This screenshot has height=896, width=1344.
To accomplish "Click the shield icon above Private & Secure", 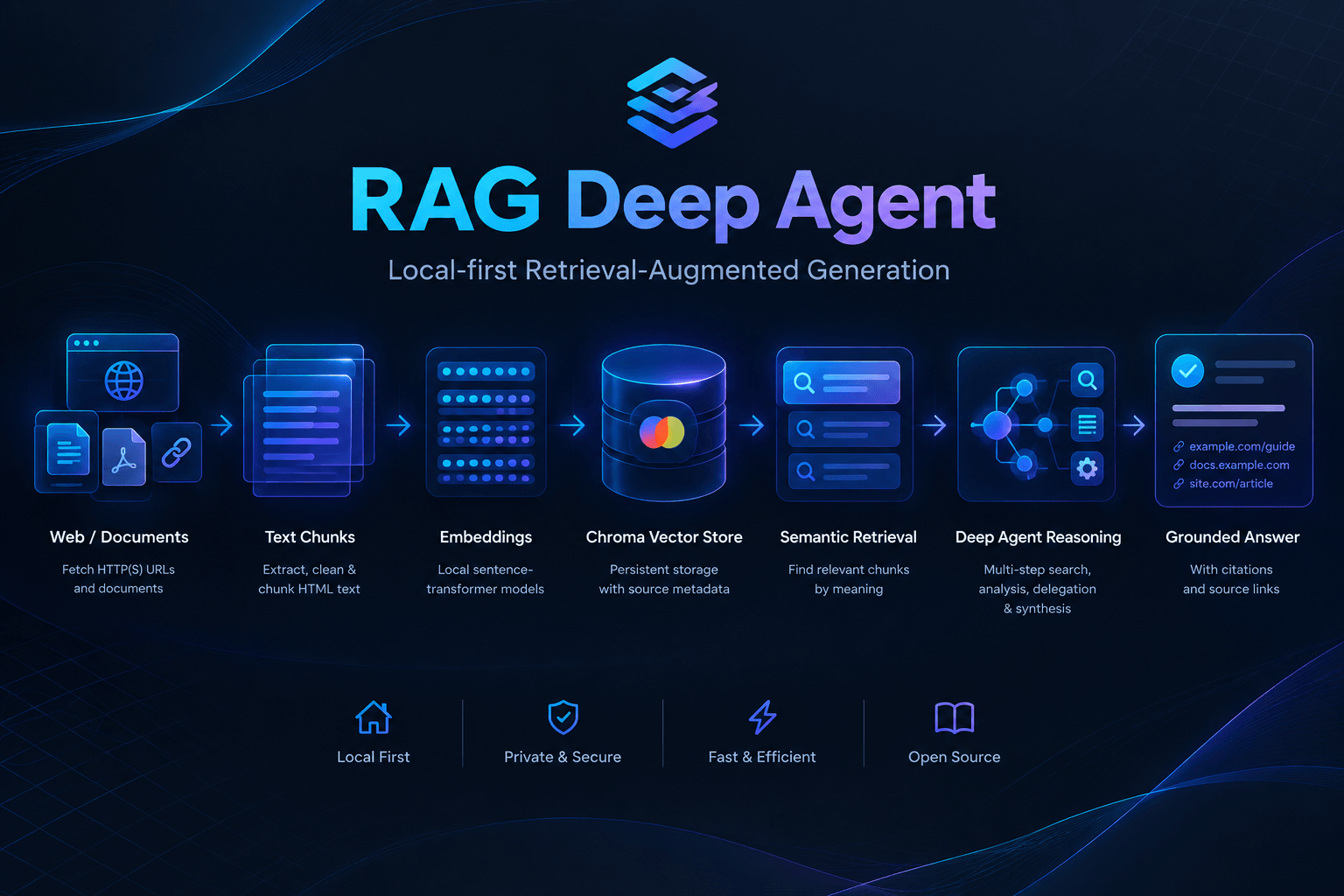I will [563, 717].
